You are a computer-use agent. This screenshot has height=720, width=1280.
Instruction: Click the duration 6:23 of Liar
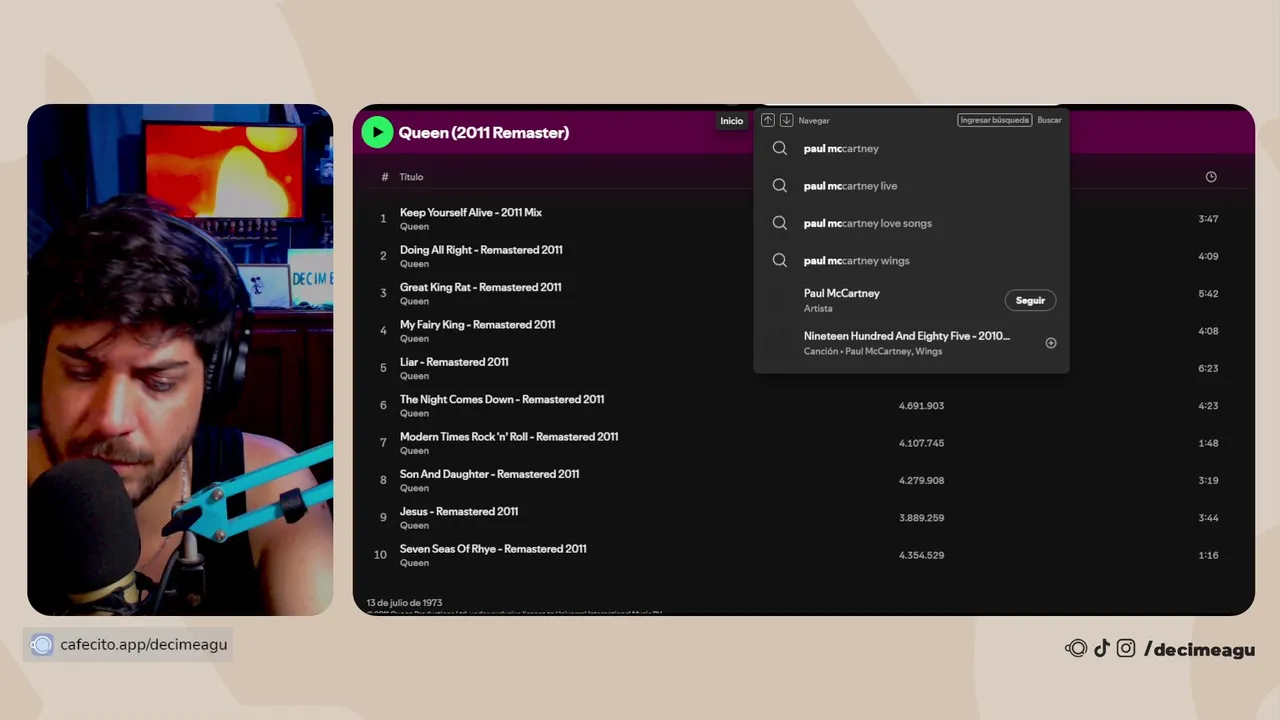pyautogui.click(x=1208, y=368)
